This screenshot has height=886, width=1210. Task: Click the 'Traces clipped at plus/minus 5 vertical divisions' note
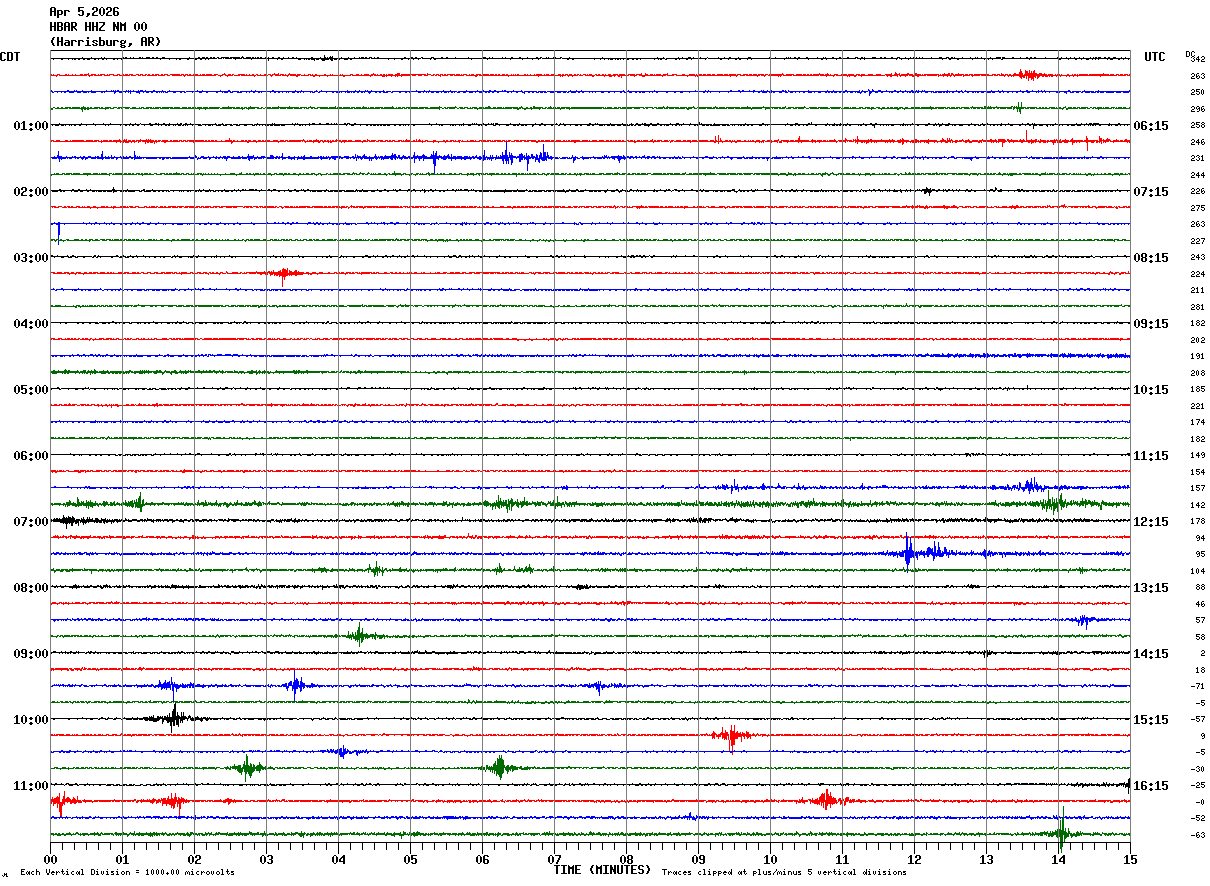(785, 873)
